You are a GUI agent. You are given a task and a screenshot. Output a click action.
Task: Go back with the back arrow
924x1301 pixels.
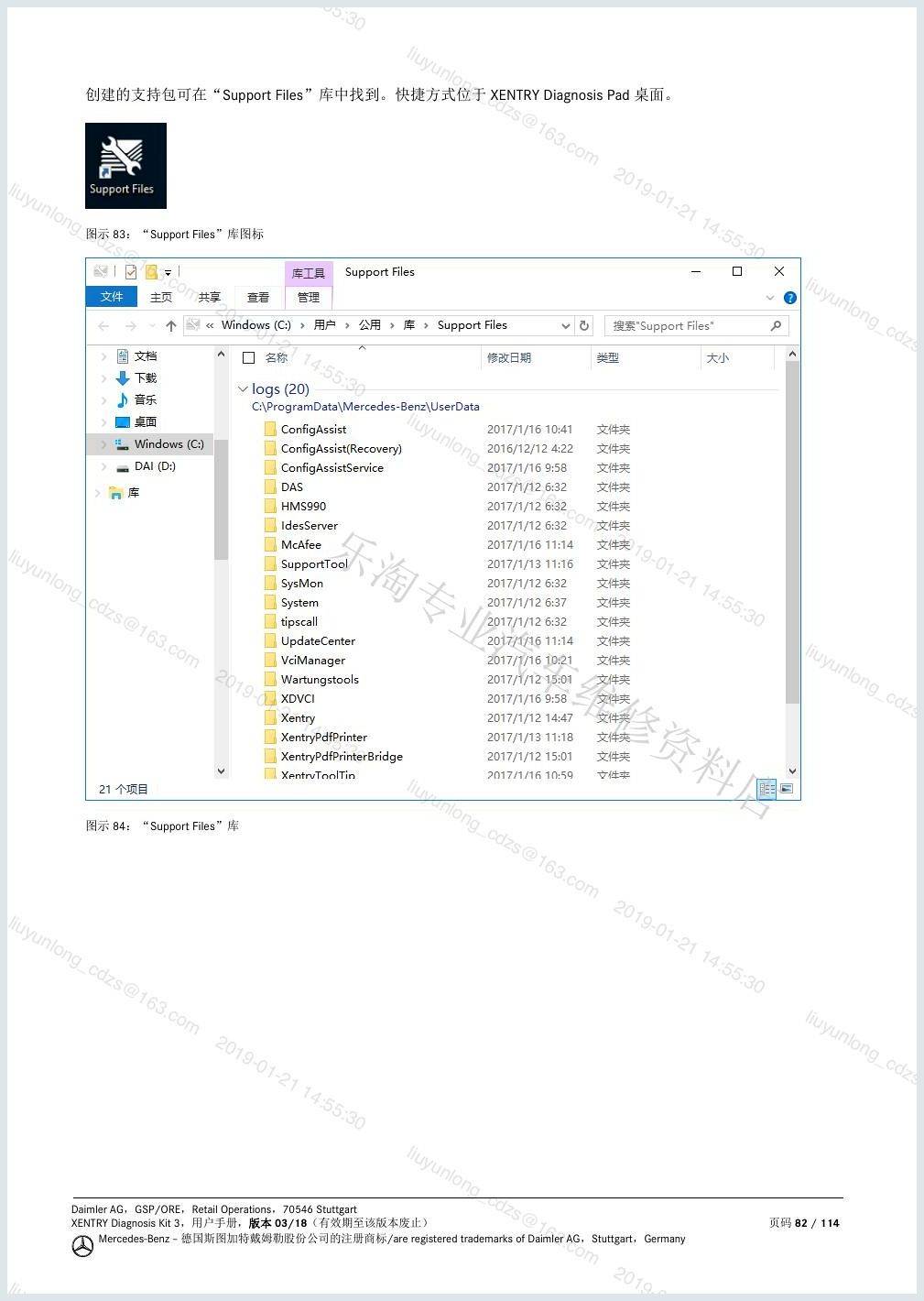coord(103,325)
